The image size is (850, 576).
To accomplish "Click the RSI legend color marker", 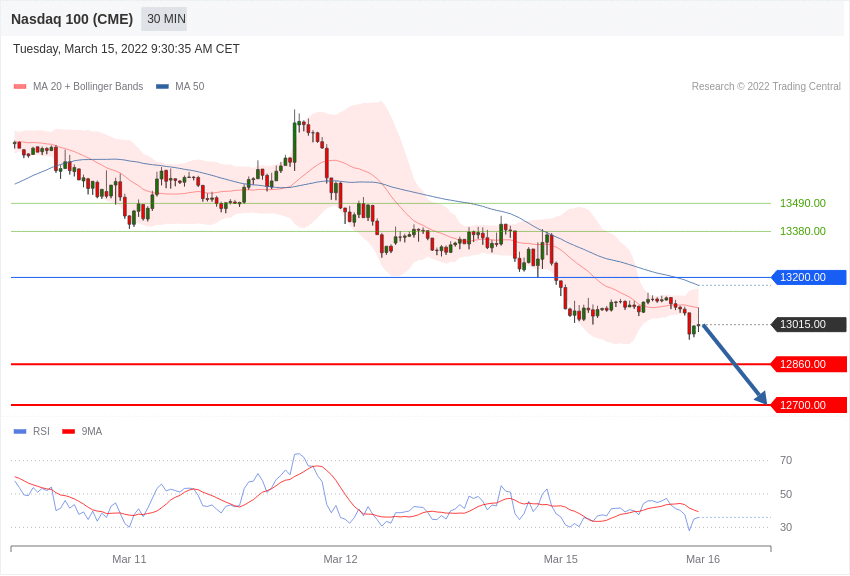I will (20, 432).
